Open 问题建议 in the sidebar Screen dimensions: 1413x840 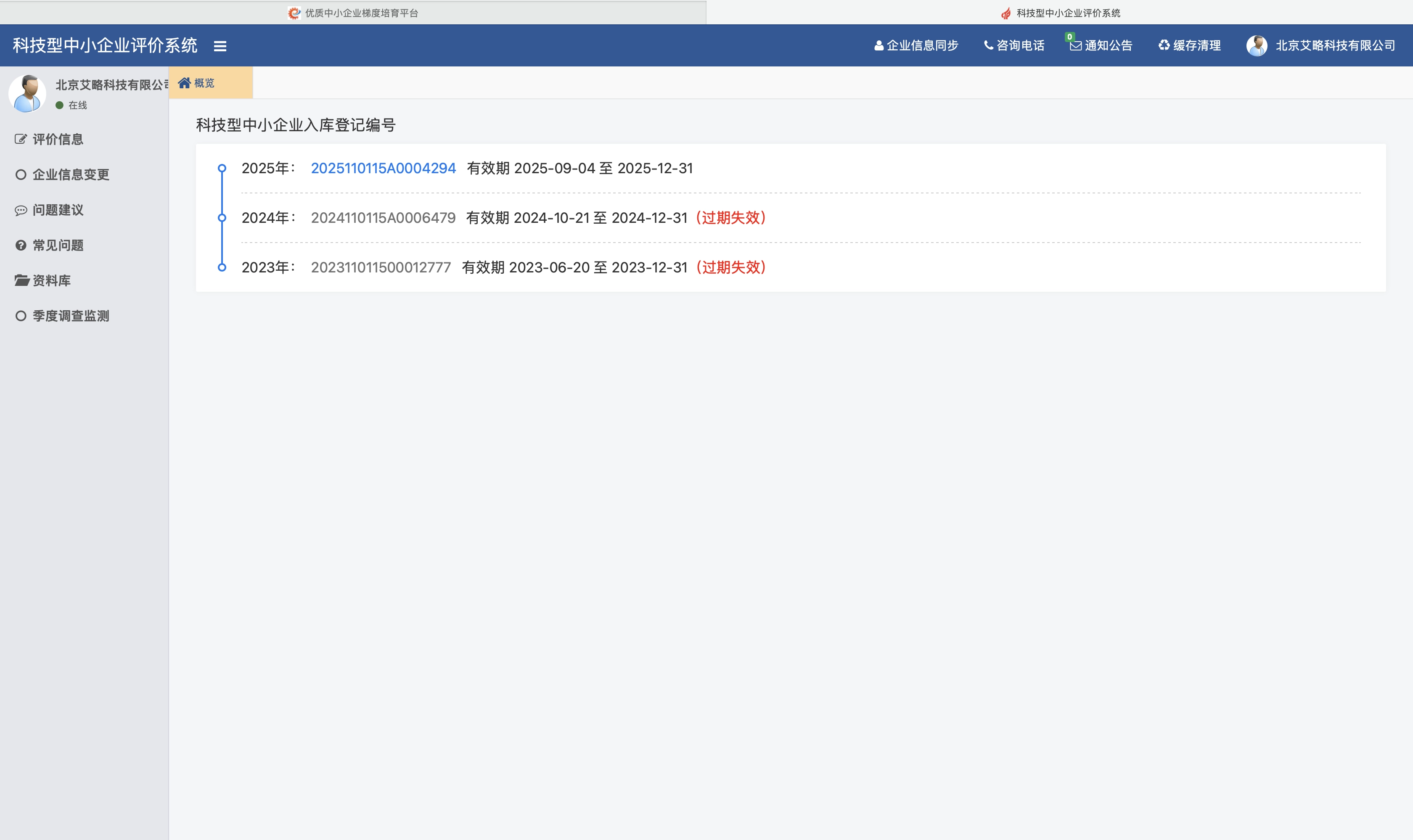49,210
